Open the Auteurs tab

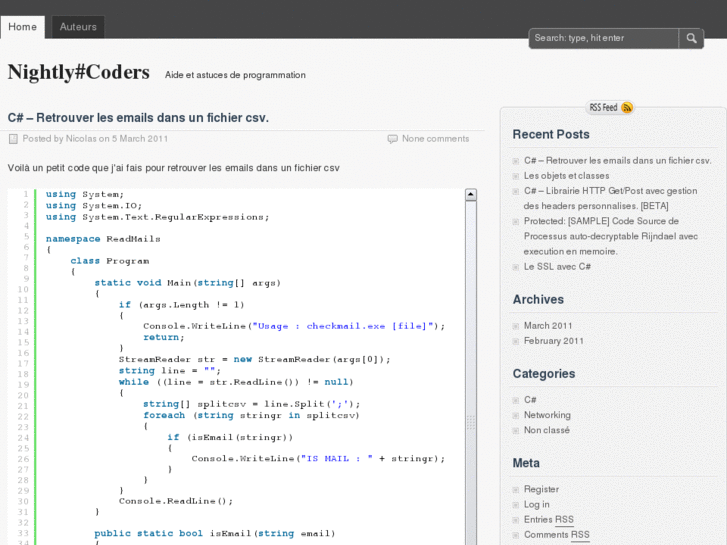[x=78, y=27]
